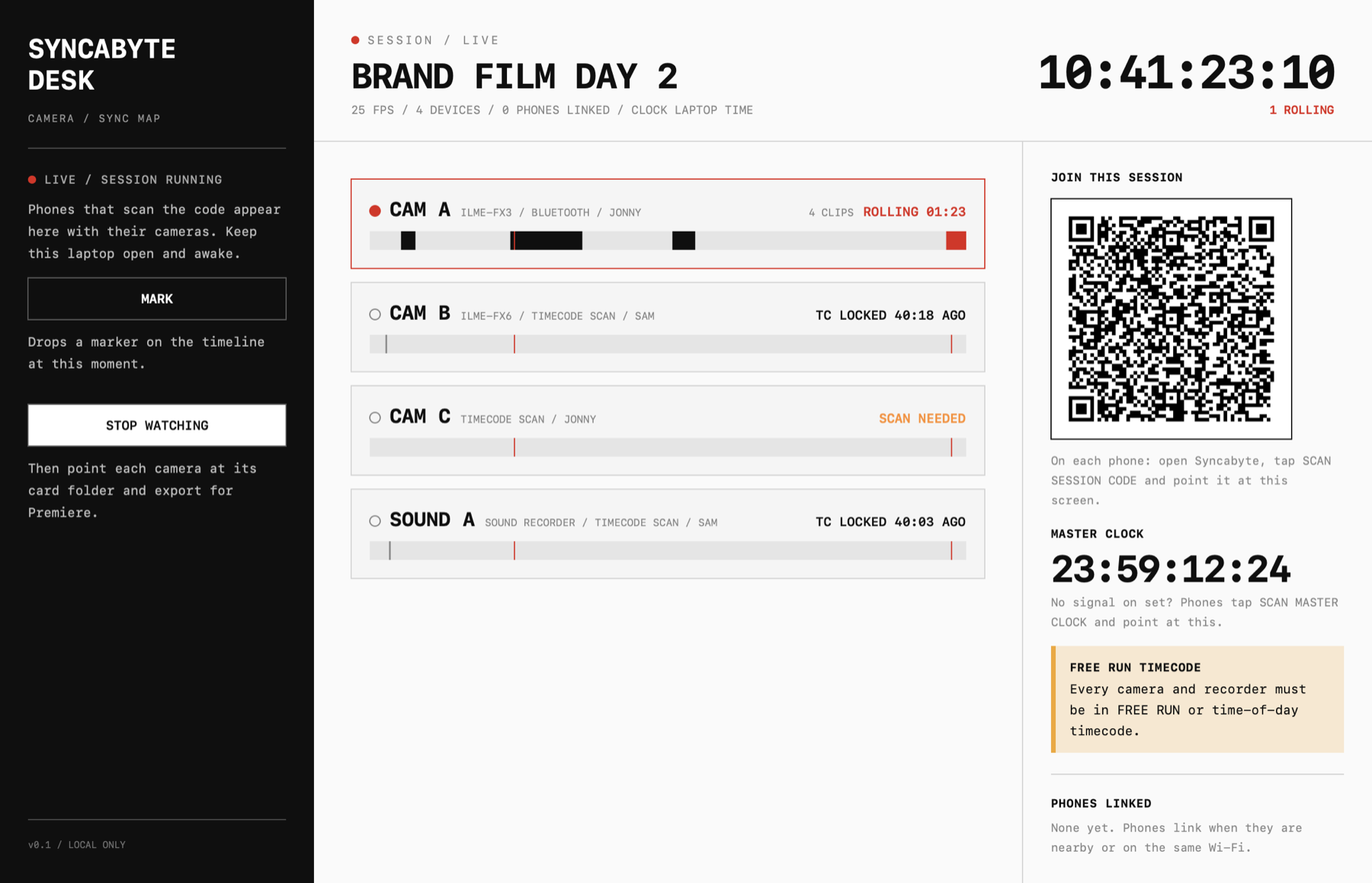The image size is (1372, 883).
Task: Click the CAMERA / SYNC MAP label
Action: coord(95,119)
